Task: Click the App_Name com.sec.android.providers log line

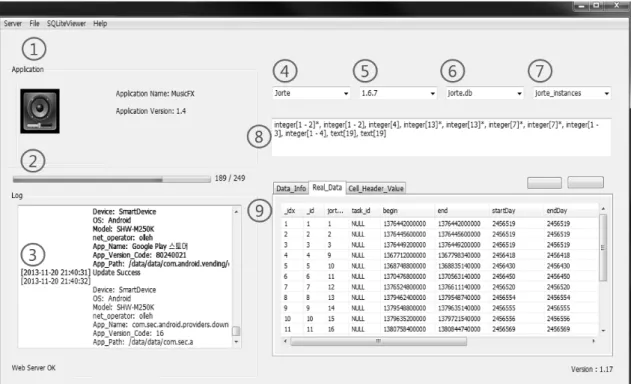Action: coord(161,324)
